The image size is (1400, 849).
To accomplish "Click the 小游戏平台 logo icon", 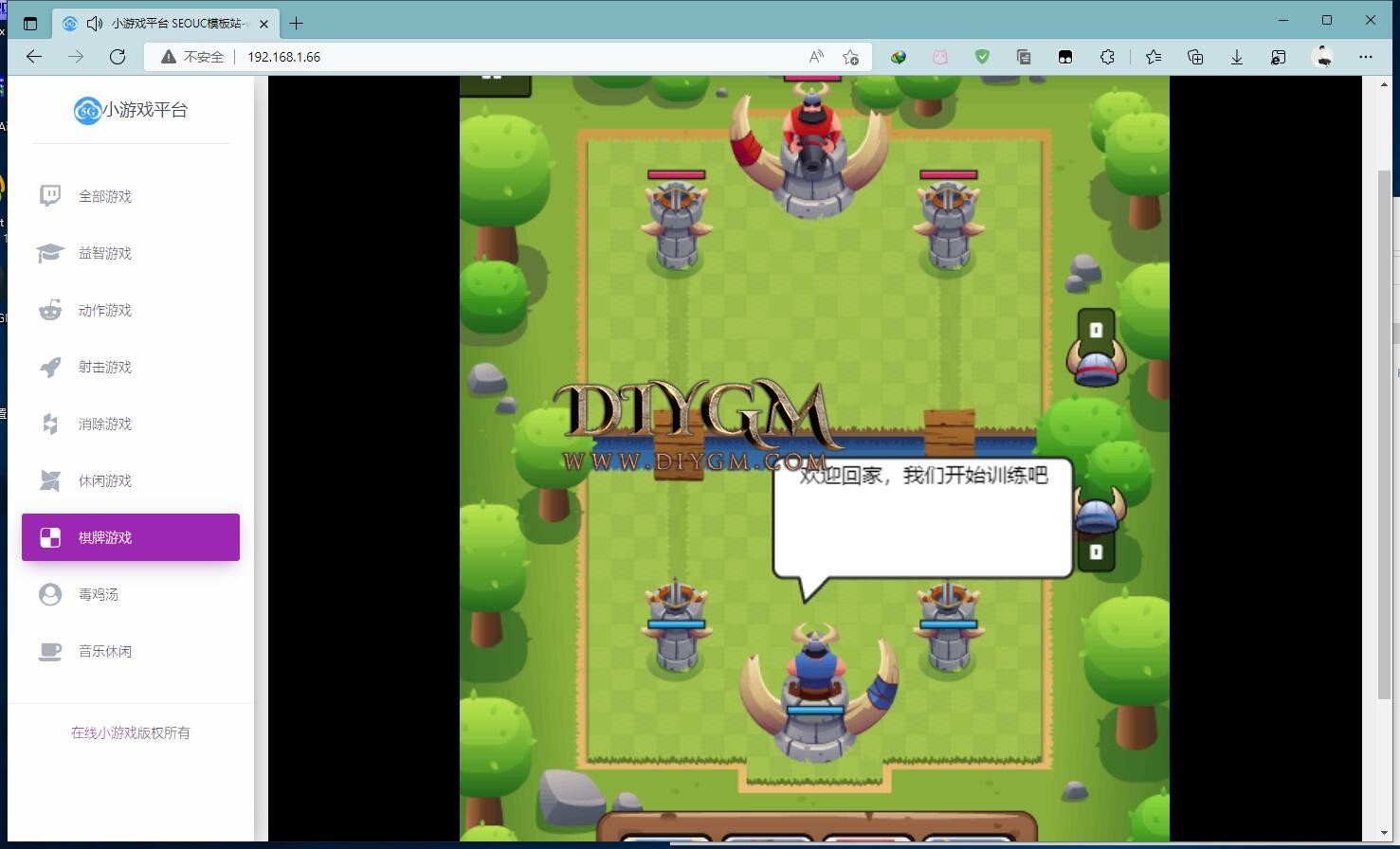I will pyautogui.click(x=87, y=110).
